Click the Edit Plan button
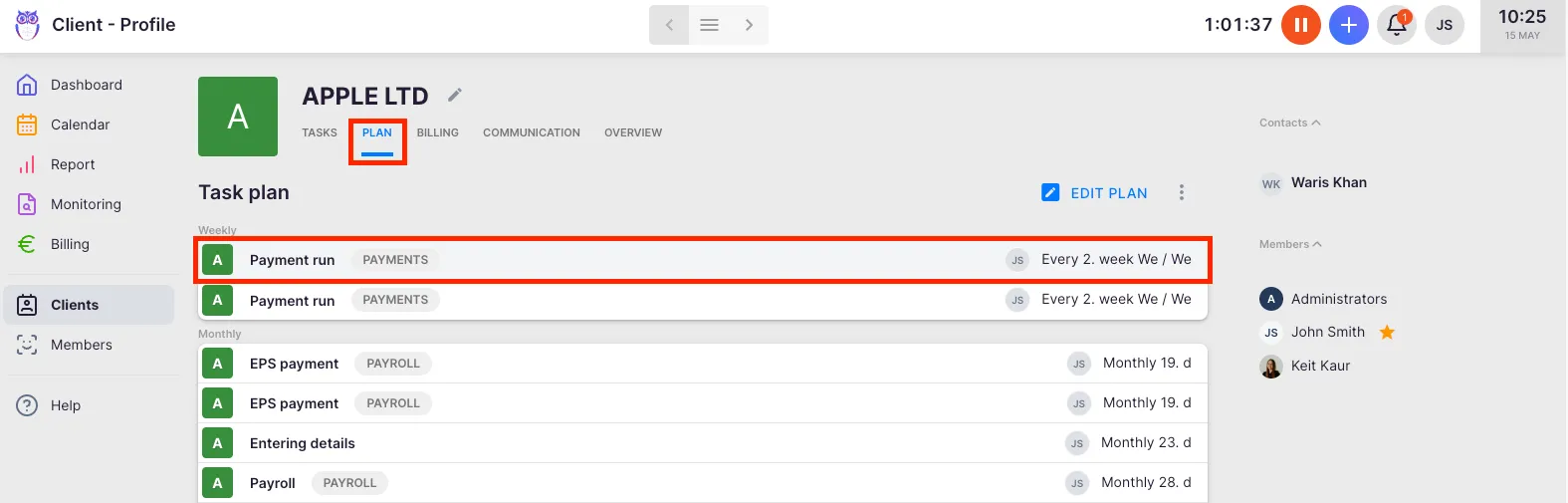 1095,193
